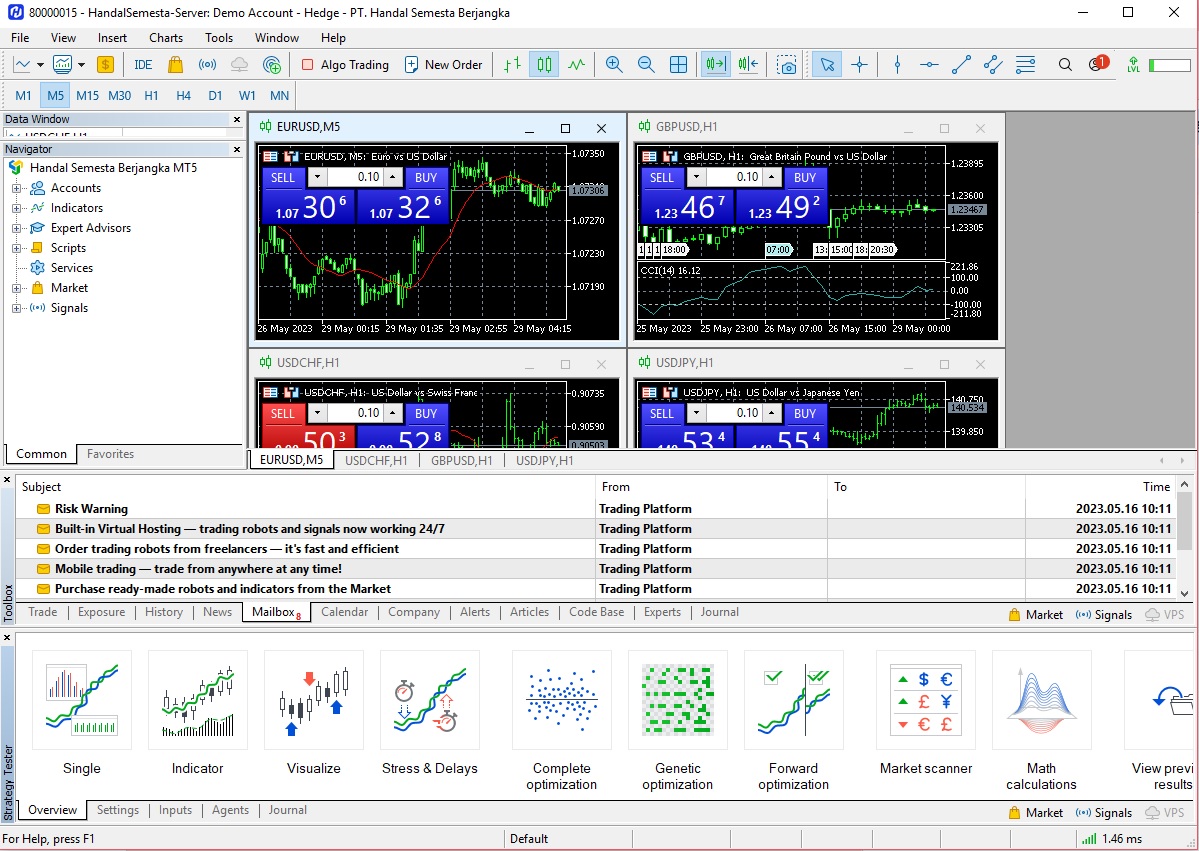The width and height of the screenshot is (1199, 851).
Task: Expand the Indicators node in Navigator
Action: (16, 208)
